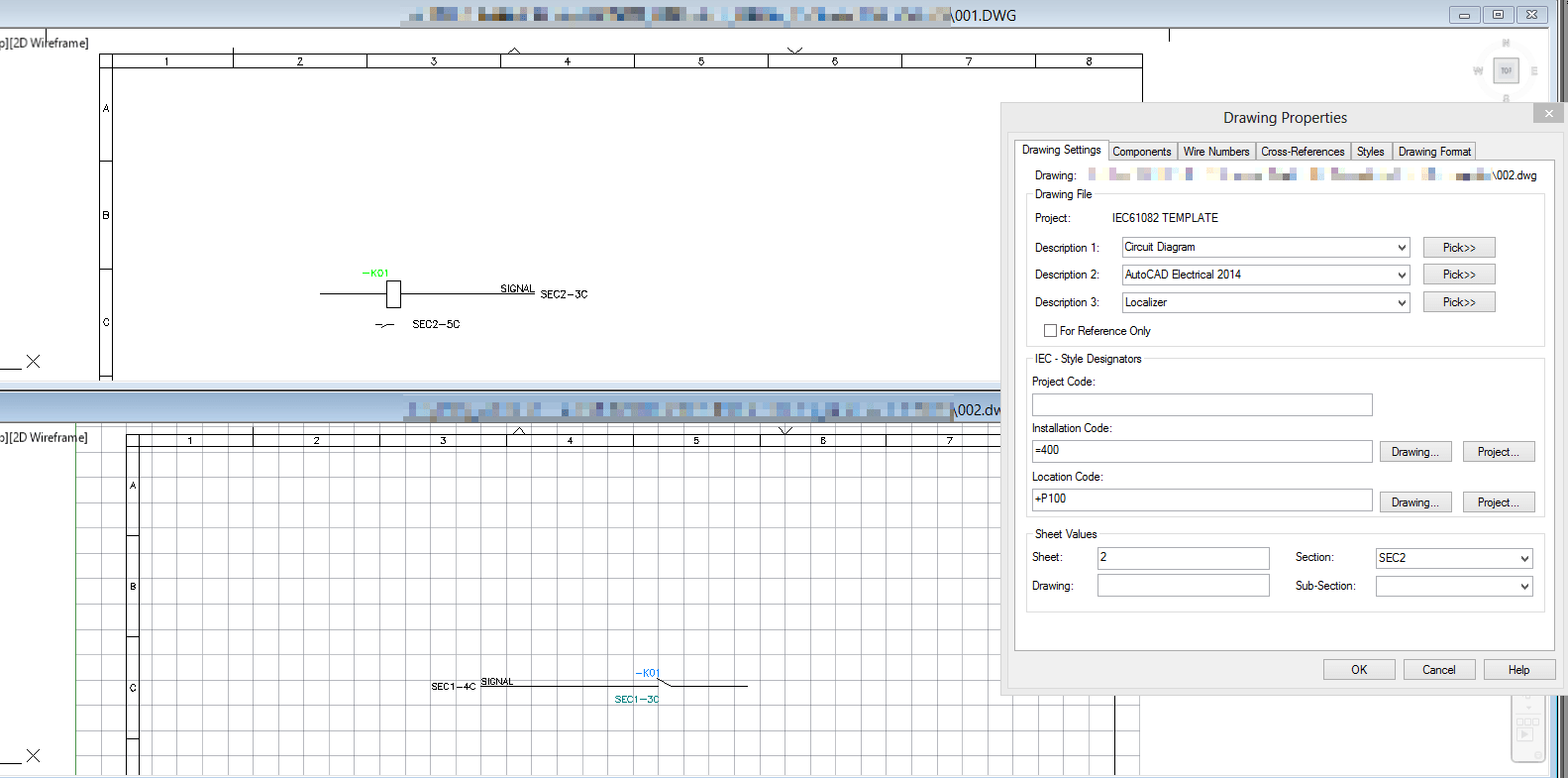The height and width of the screenshot is (778, 1568).
Task: Click Project... button for Location Code
Action: tap(1499, 502)
